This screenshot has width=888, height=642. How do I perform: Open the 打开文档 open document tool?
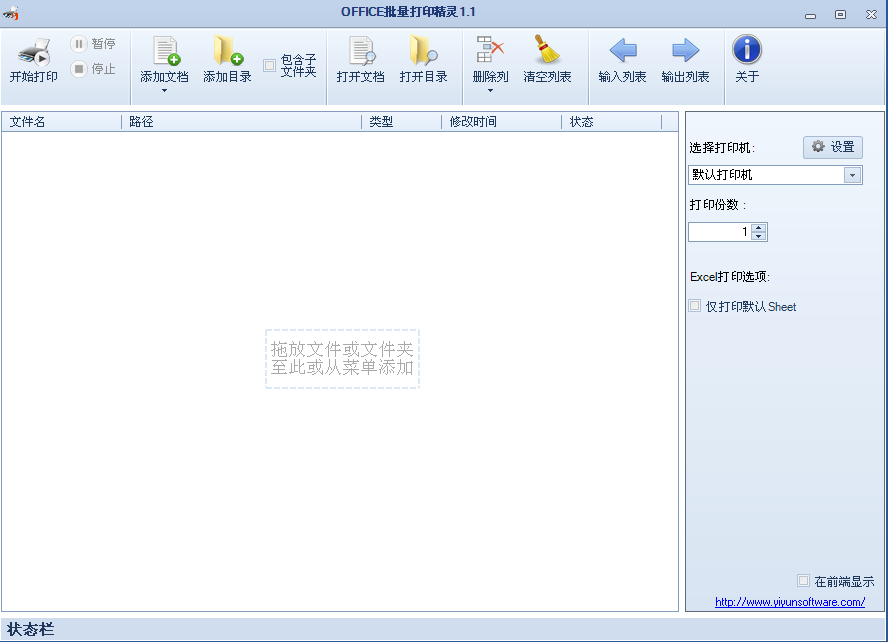point(360,52)
